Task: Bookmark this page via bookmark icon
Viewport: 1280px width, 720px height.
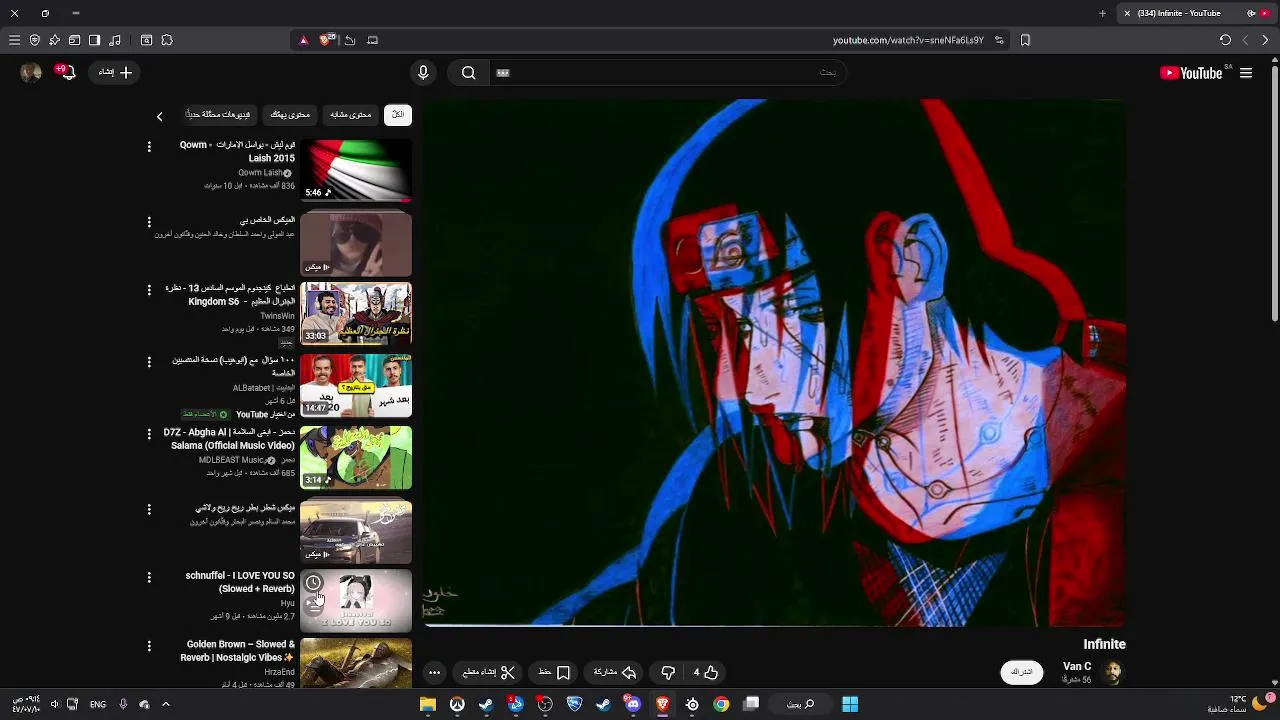Action: point(1025,40)
